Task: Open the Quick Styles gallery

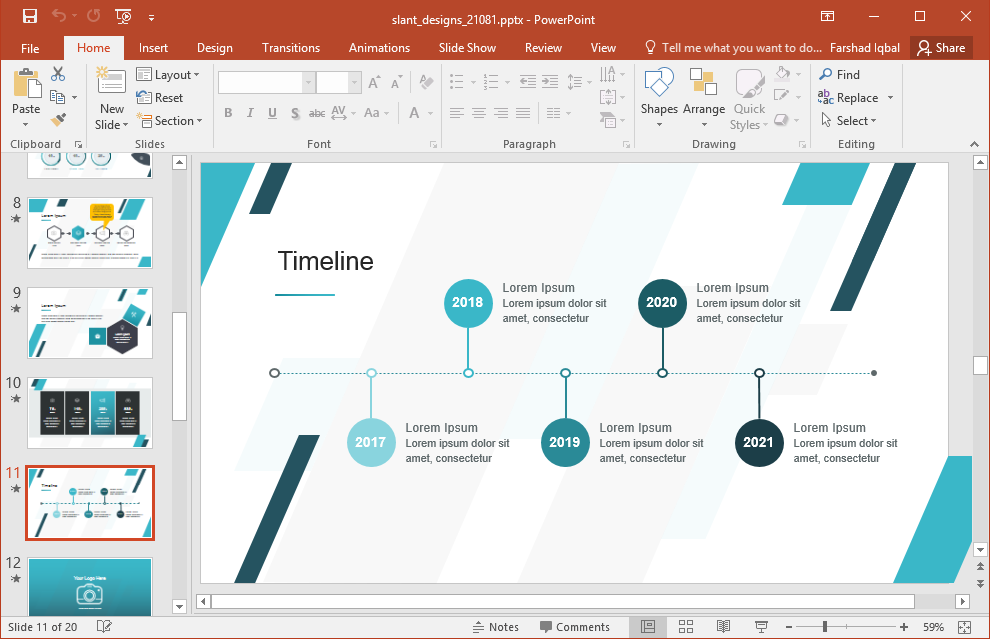Action: click(x=749, y=99)
